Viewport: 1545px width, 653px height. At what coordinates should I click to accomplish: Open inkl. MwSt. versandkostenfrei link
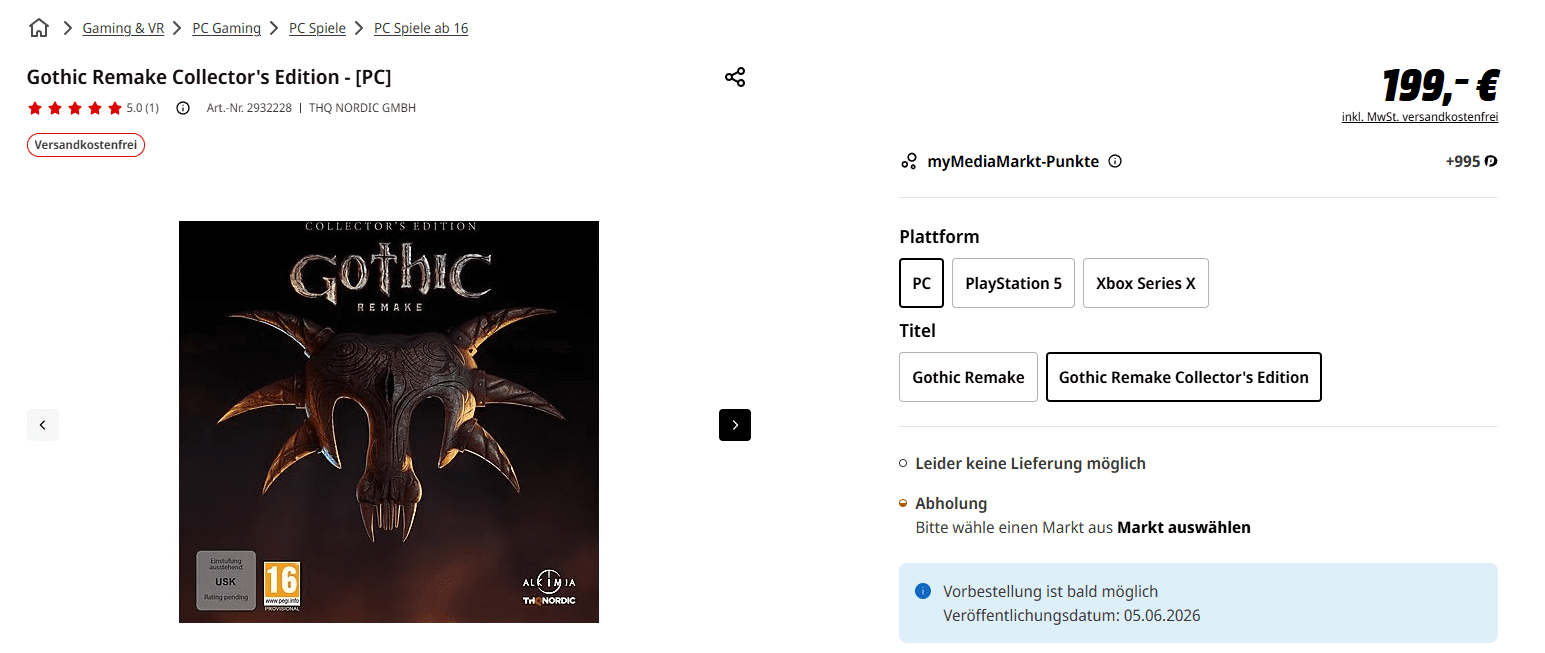click(1419, 117)
